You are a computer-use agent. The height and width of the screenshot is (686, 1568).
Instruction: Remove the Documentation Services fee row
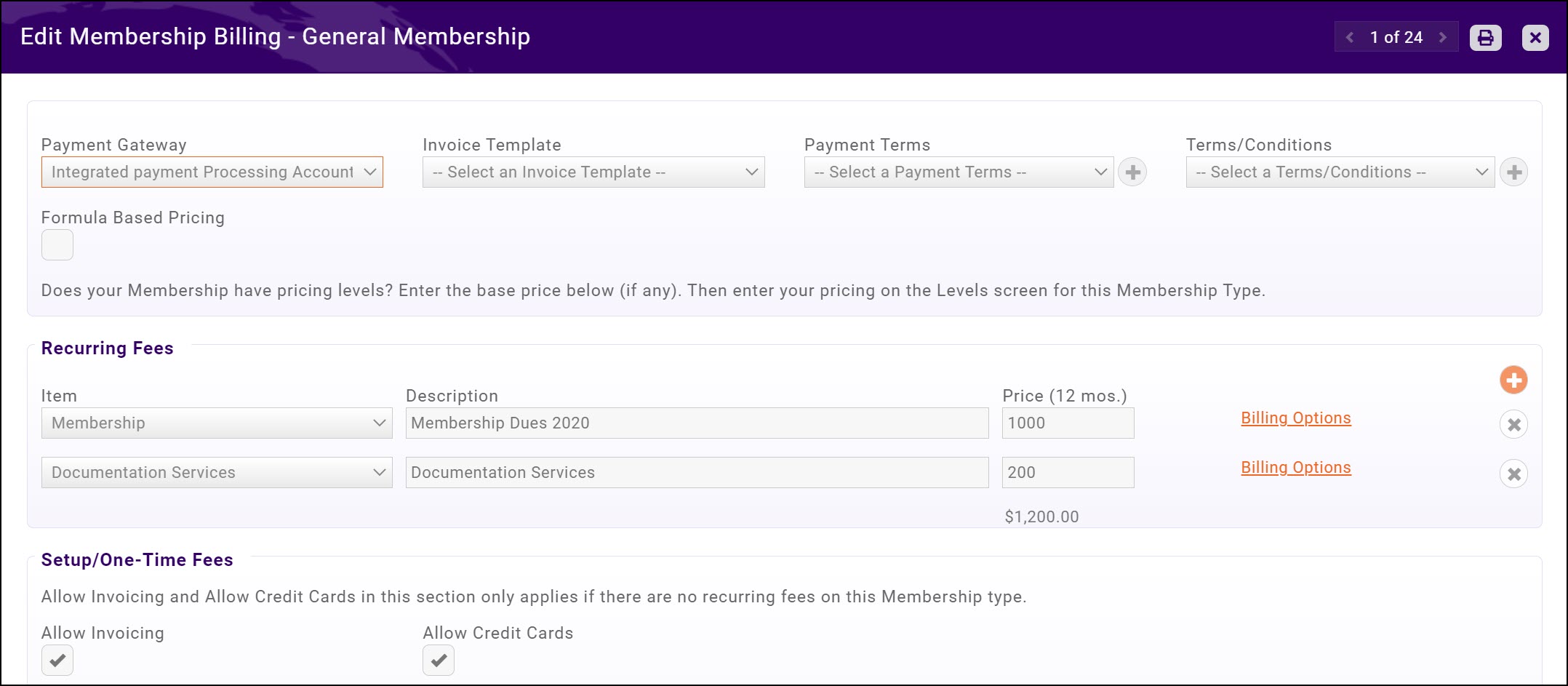coord(1513,474)
